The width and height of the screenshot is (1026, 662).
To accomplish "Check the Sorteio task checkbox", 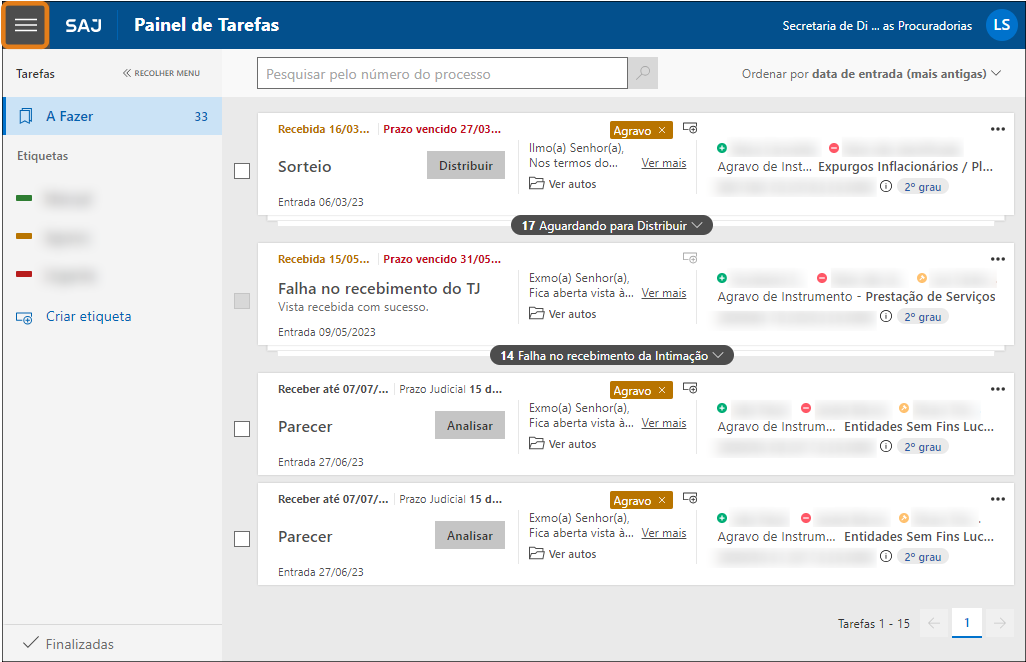I will click(x=242, y=171).
